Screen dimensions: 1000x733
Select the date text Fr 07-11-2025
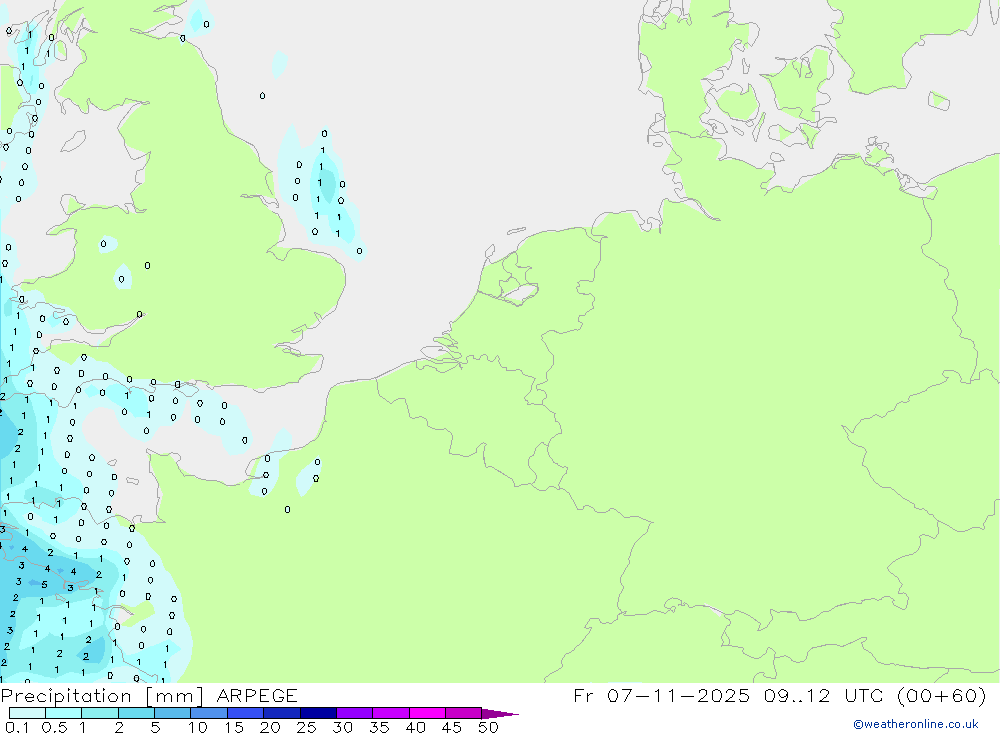pos(661,695)
